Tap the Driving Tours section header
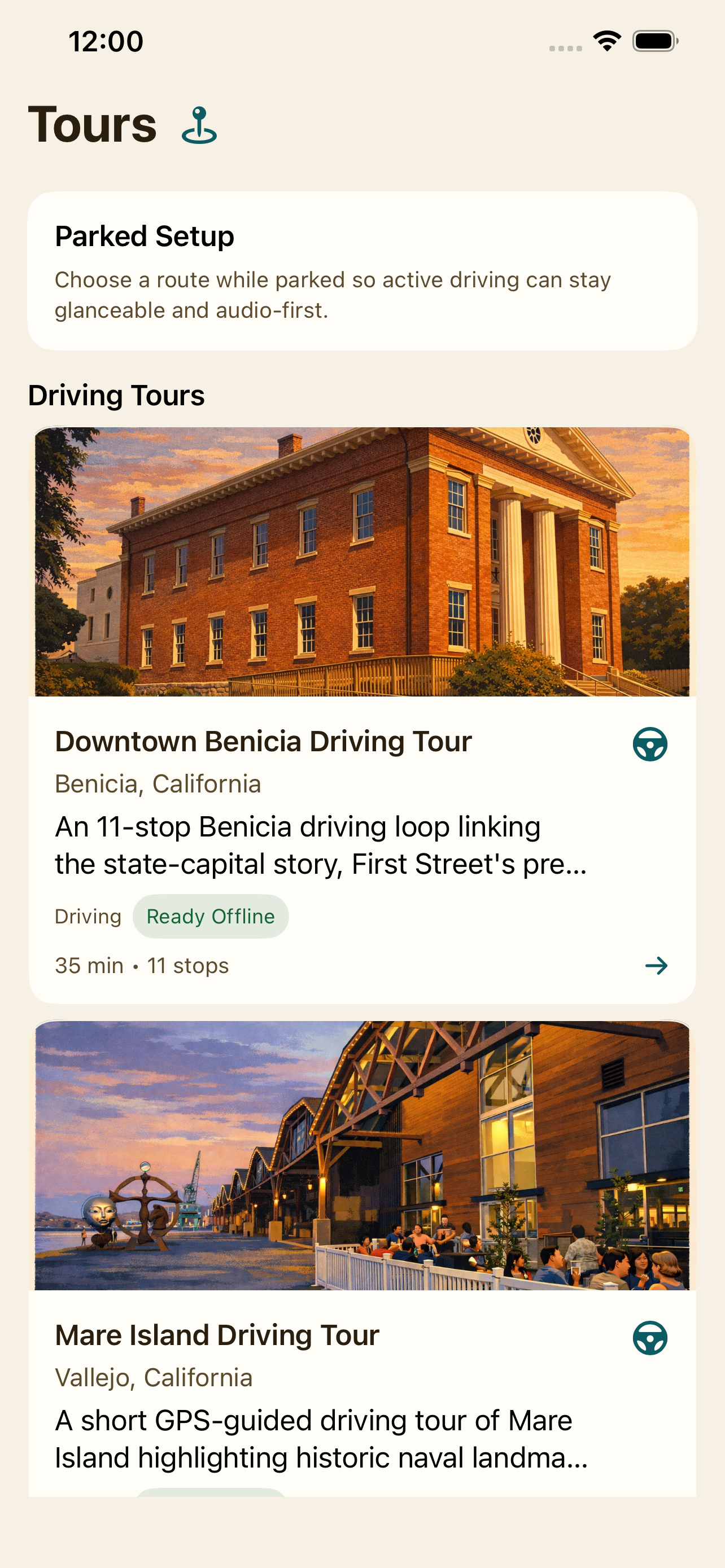Image resolution: width=725 pixels, height=1568 pixels. click(116, 395)
